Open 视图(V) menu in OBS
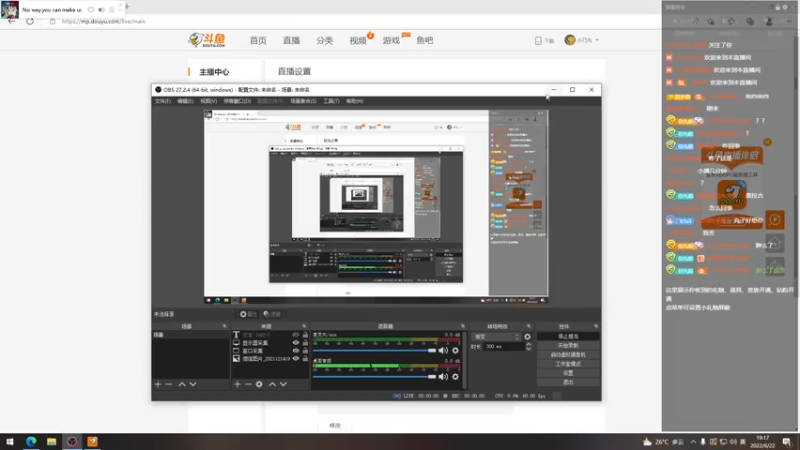This screenshot has width=800, height=450. (x=209, y=101)
